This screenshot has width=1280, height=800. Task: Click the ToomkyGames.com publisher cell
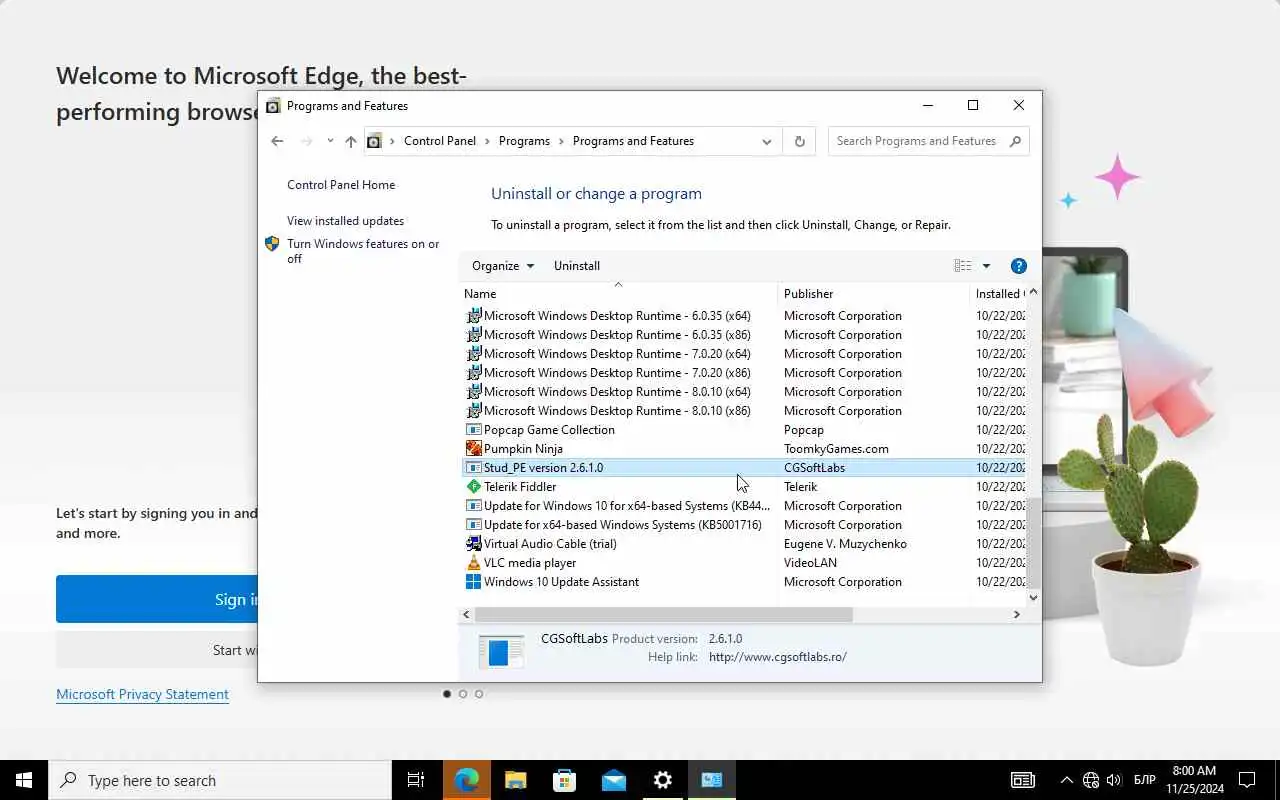[836, 449]
